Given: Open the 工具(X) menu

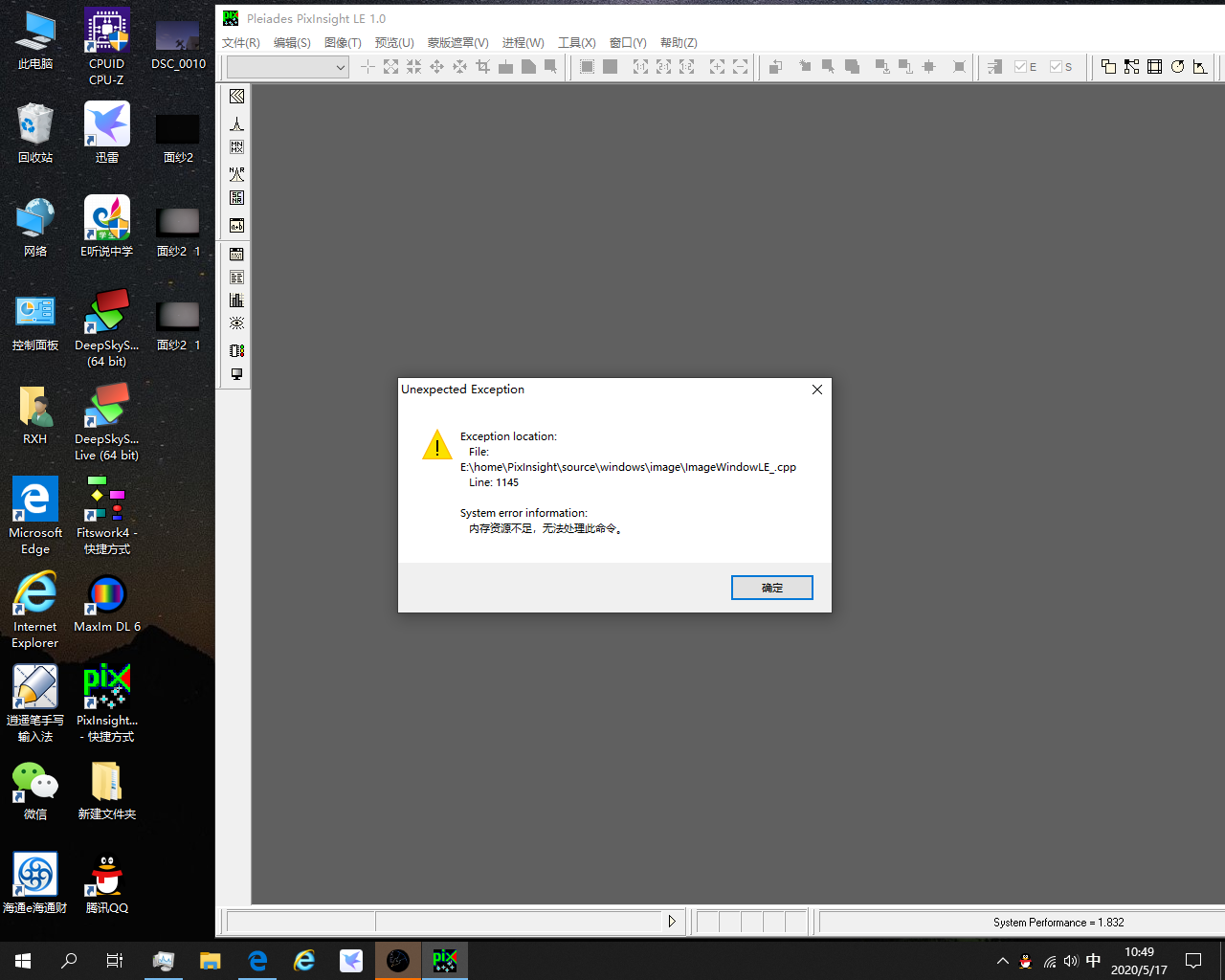Looking at the screenshot, I should 576,43.
